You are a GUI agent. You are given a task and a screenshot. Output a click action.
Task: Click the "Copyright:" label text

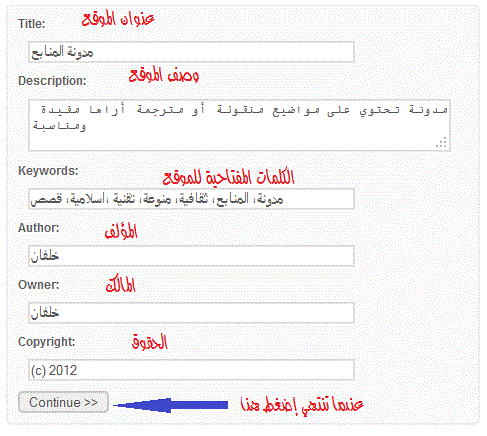tap(47, 342)
